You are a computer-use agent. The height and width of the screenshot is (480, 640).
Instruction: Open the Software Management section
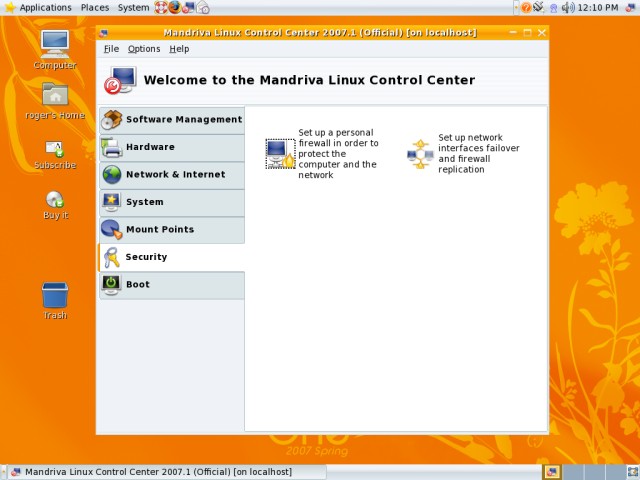(x=172, y=120)
